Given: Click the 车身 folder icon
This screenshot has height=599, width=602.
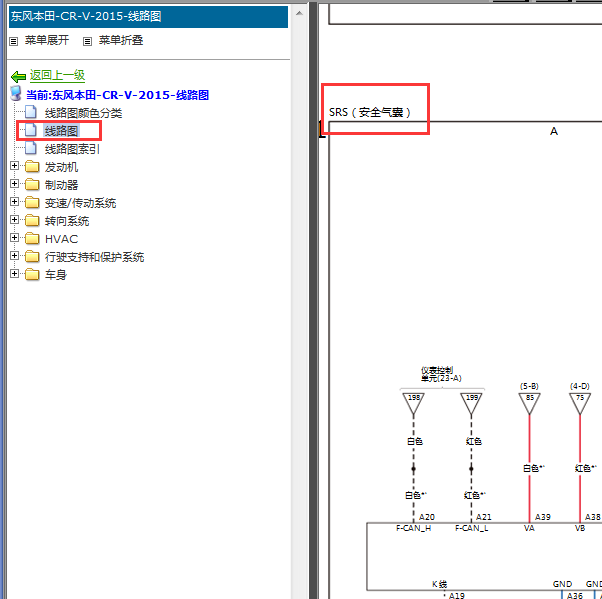Looking at the screenshot, I should tap(32, 275).
